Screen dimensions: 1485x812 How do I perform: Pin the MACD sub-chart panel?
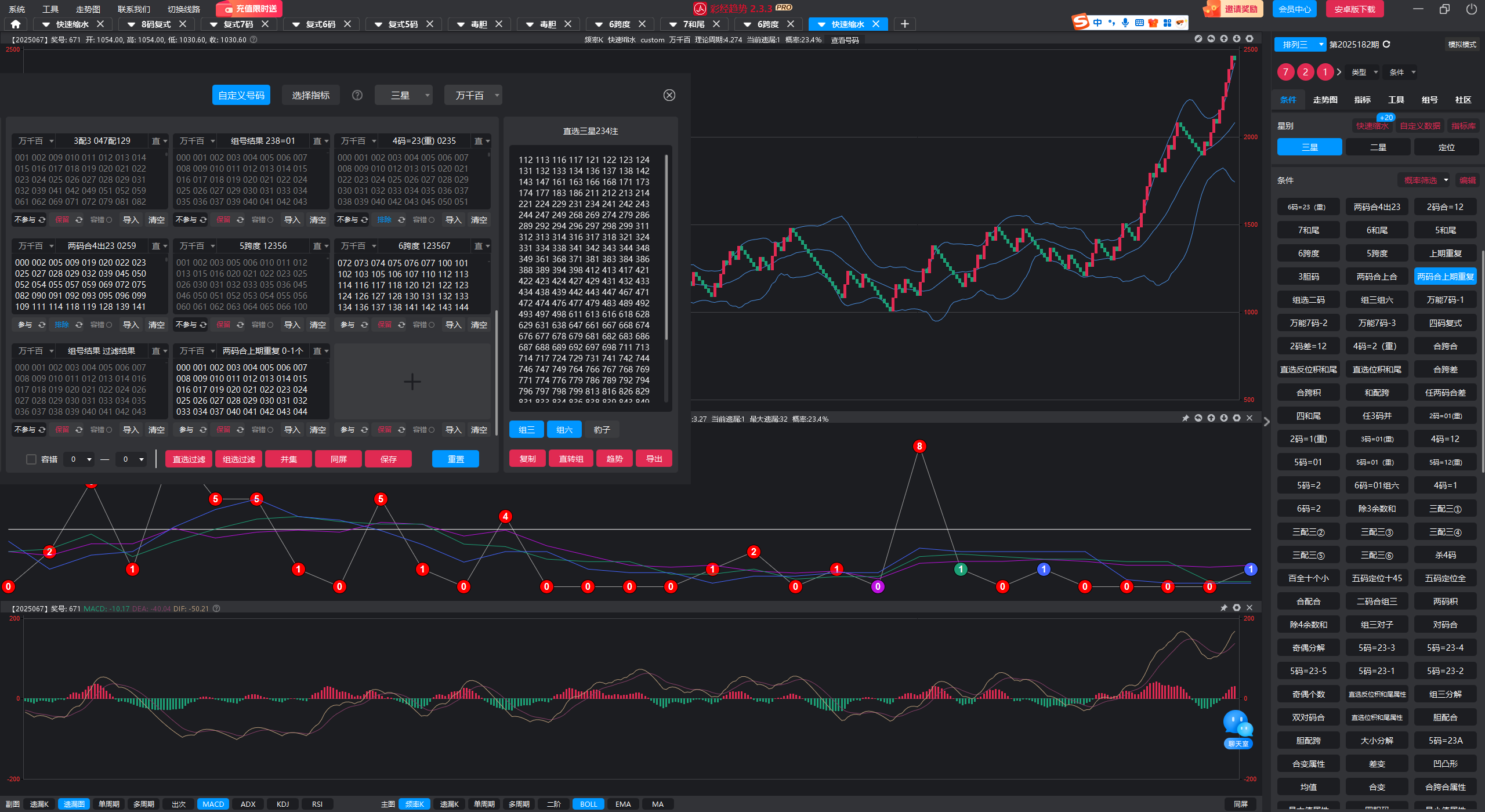[1224, 608]
